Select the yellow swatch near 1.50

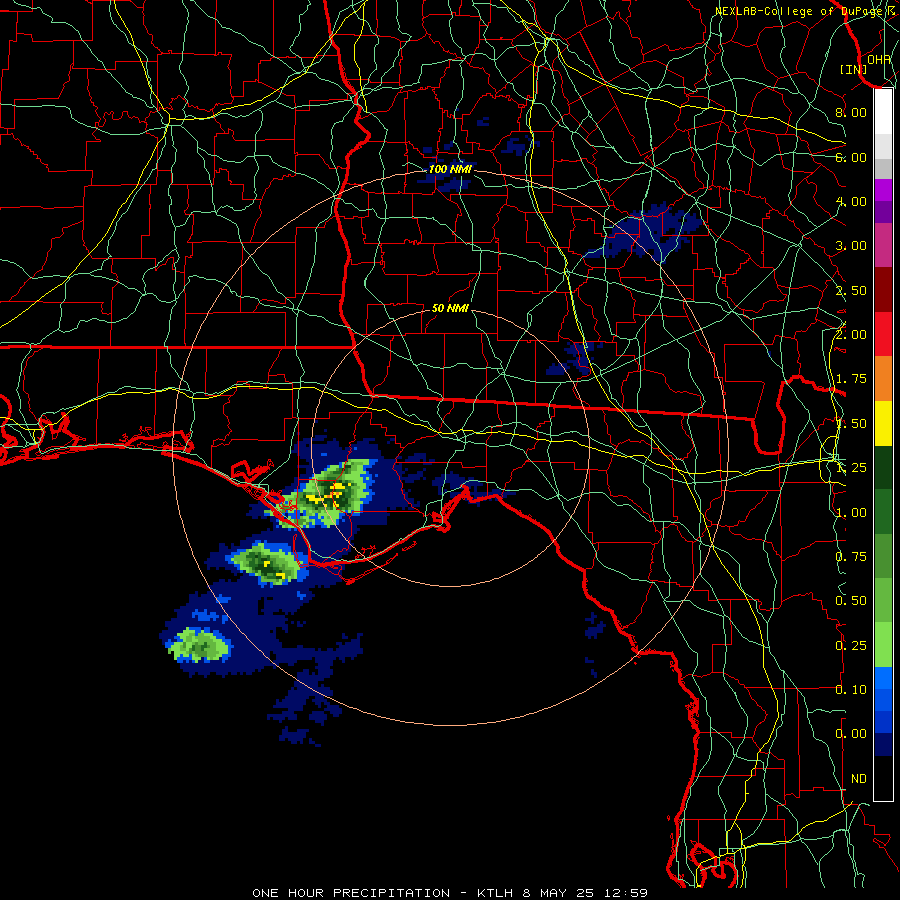[x=883, y=423]
